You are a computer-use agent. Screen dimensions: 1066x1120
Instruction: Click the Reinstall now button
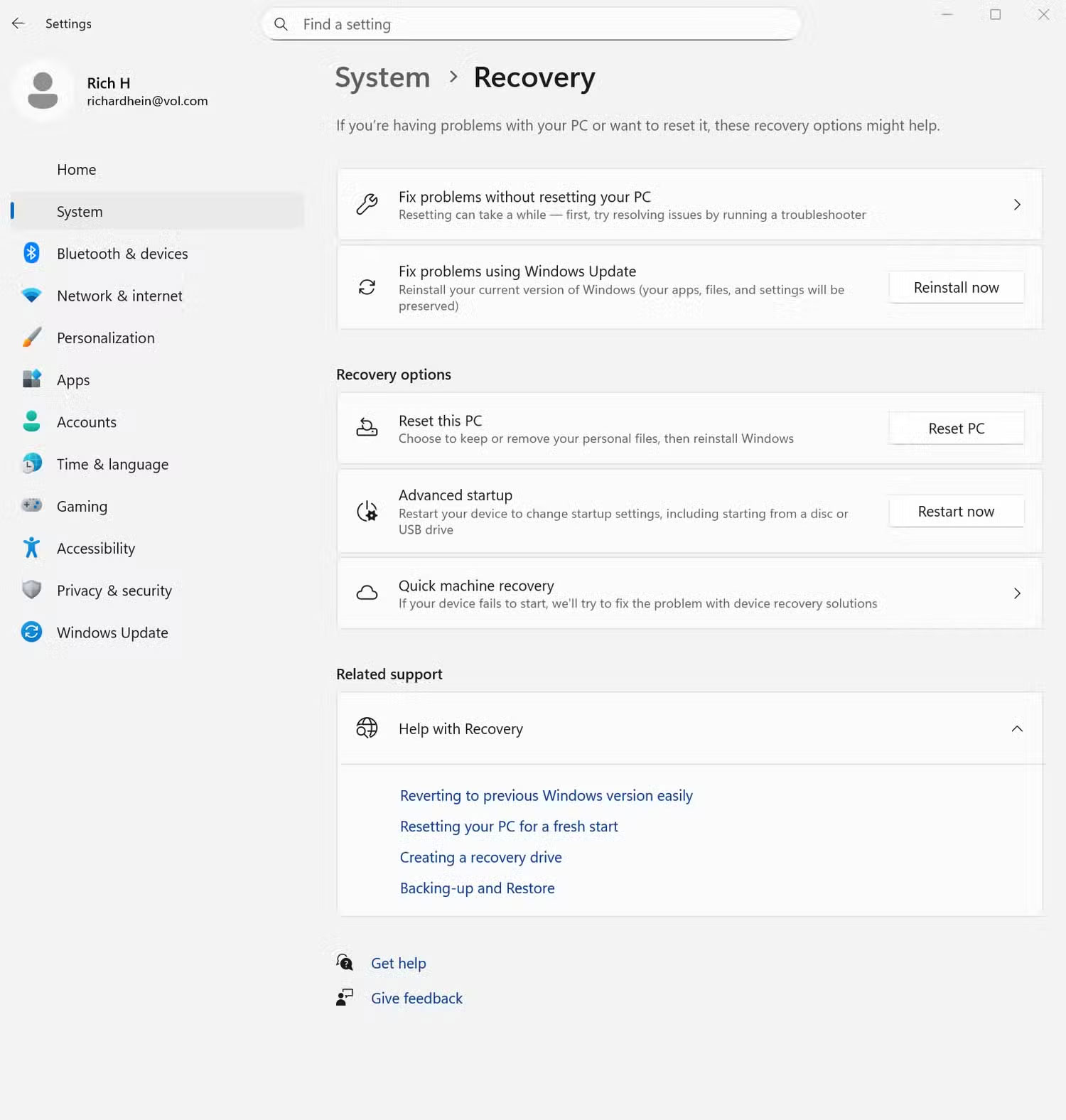[956, 287]
